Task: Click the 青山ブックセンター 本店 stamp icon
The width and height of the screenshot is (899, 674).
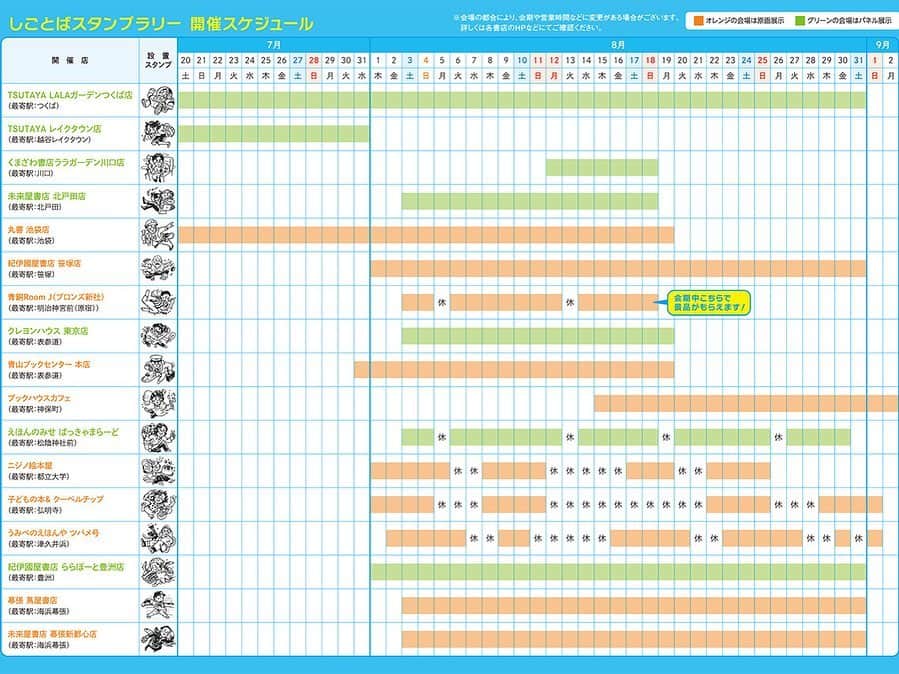Action: [158, 370]
